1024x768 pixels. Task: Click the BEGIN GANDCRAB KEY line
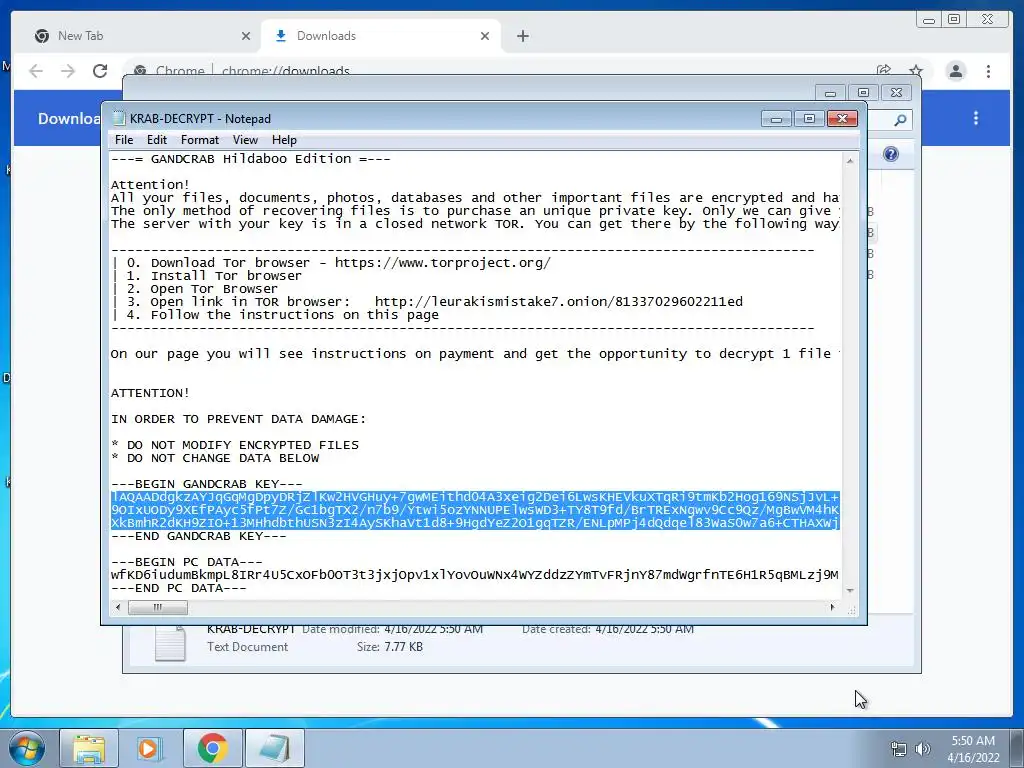coord(206,484)
